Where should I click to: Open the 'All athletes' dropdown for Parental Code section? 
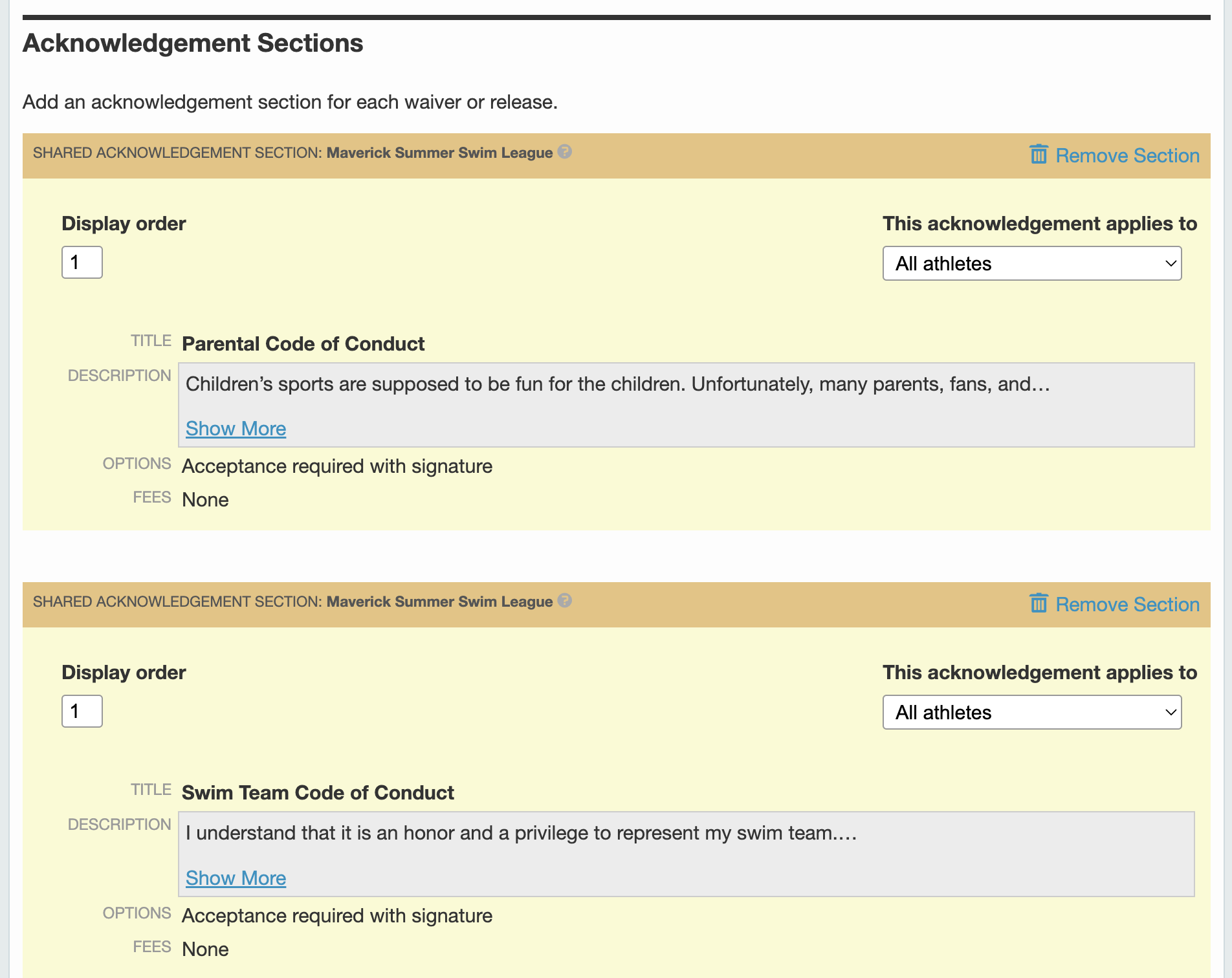click(x=1031, y=263)
